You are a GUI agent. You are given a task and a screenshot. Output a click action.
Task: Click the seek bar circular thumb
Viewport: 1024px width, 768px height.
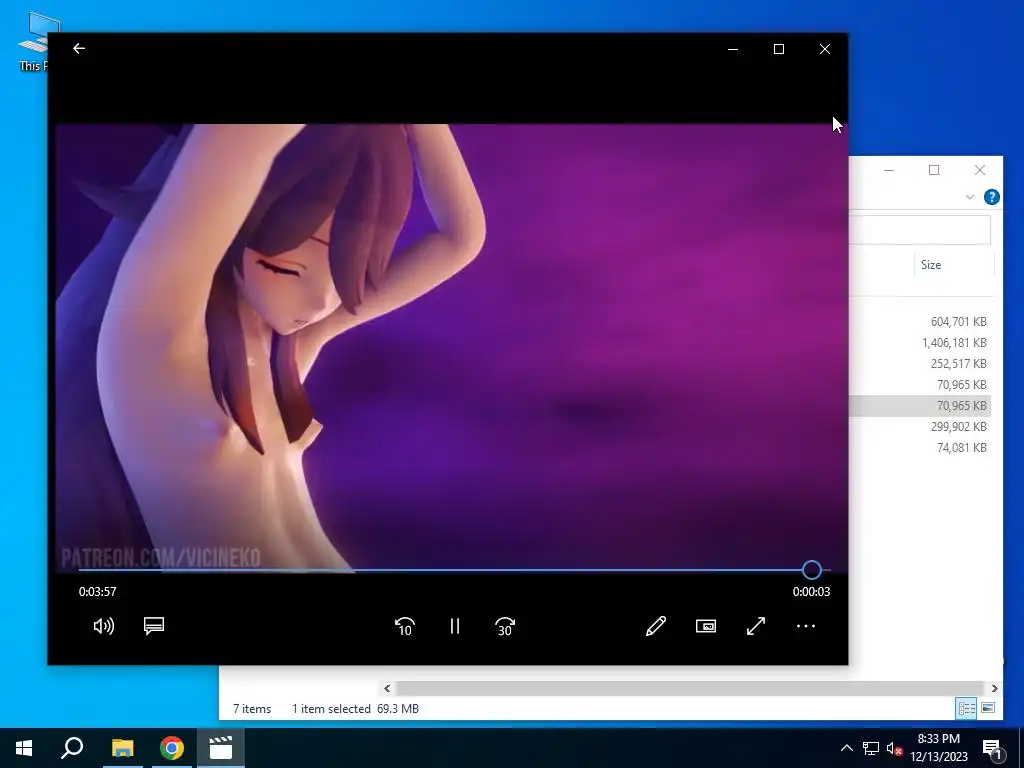(x=812, y=570)
